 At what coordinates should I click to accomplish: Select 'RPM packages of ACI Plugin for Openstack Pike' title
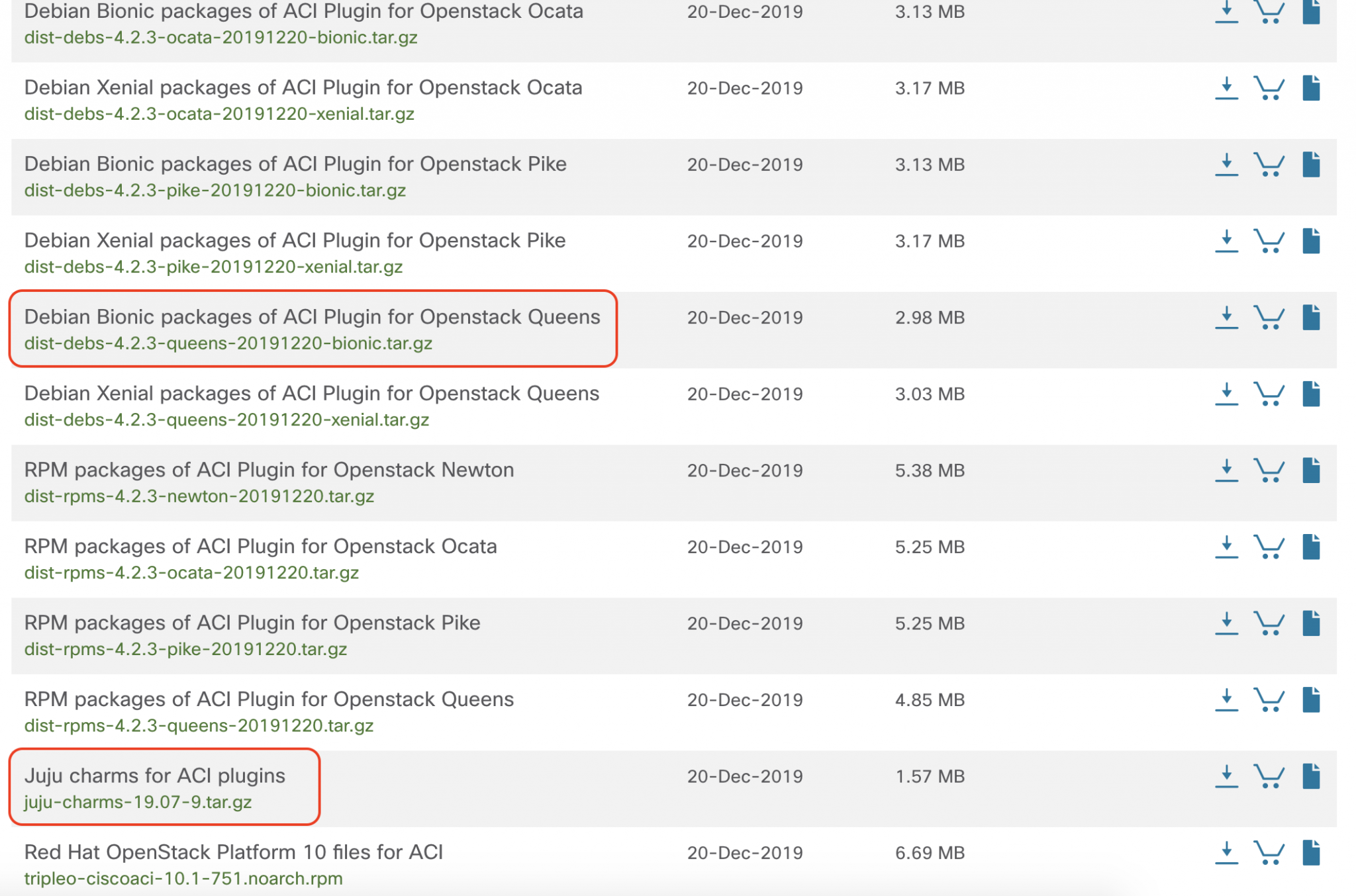click(252, 623)
